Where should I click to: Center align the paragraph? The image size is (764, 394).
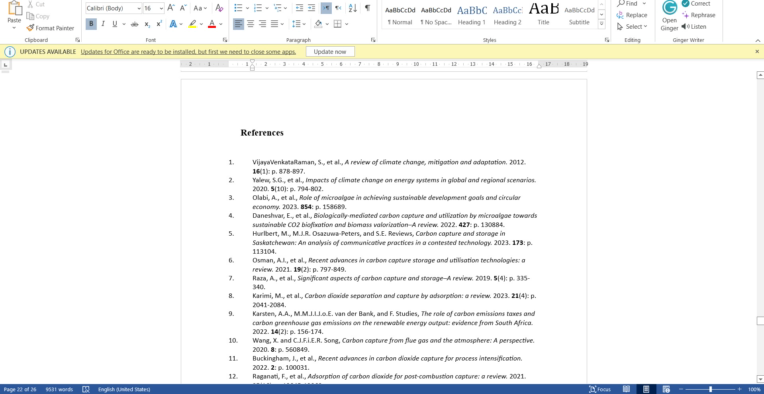pos(250,24)
